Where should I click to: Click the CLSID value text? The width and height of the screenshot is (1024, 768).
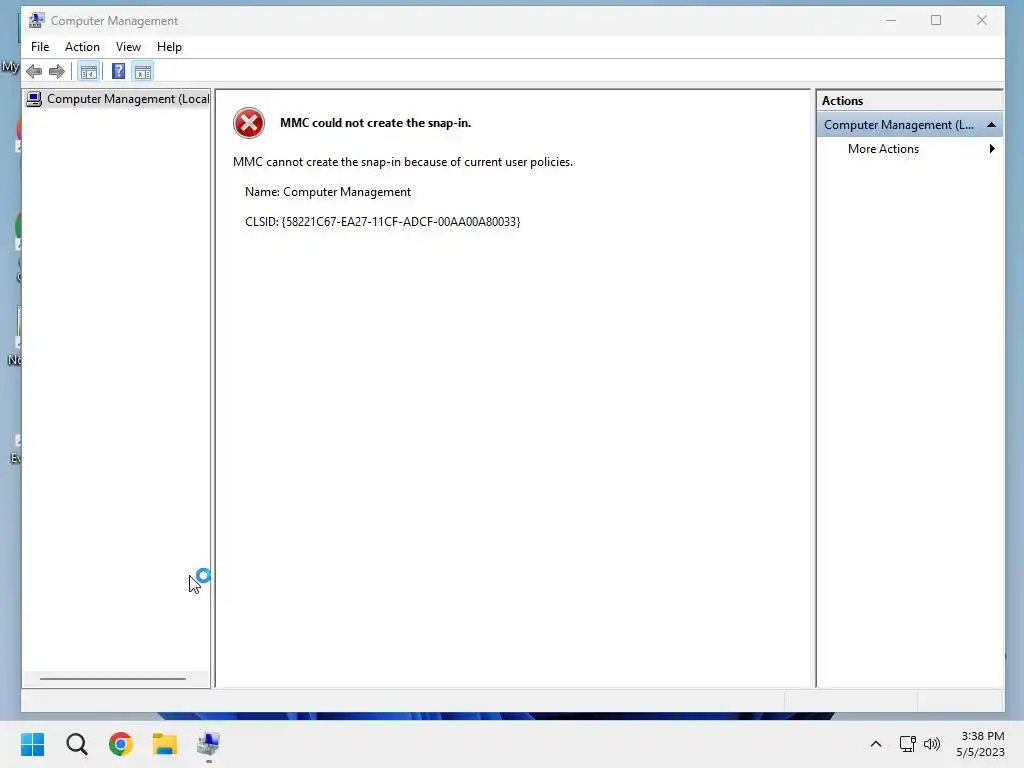coord(401,222)
